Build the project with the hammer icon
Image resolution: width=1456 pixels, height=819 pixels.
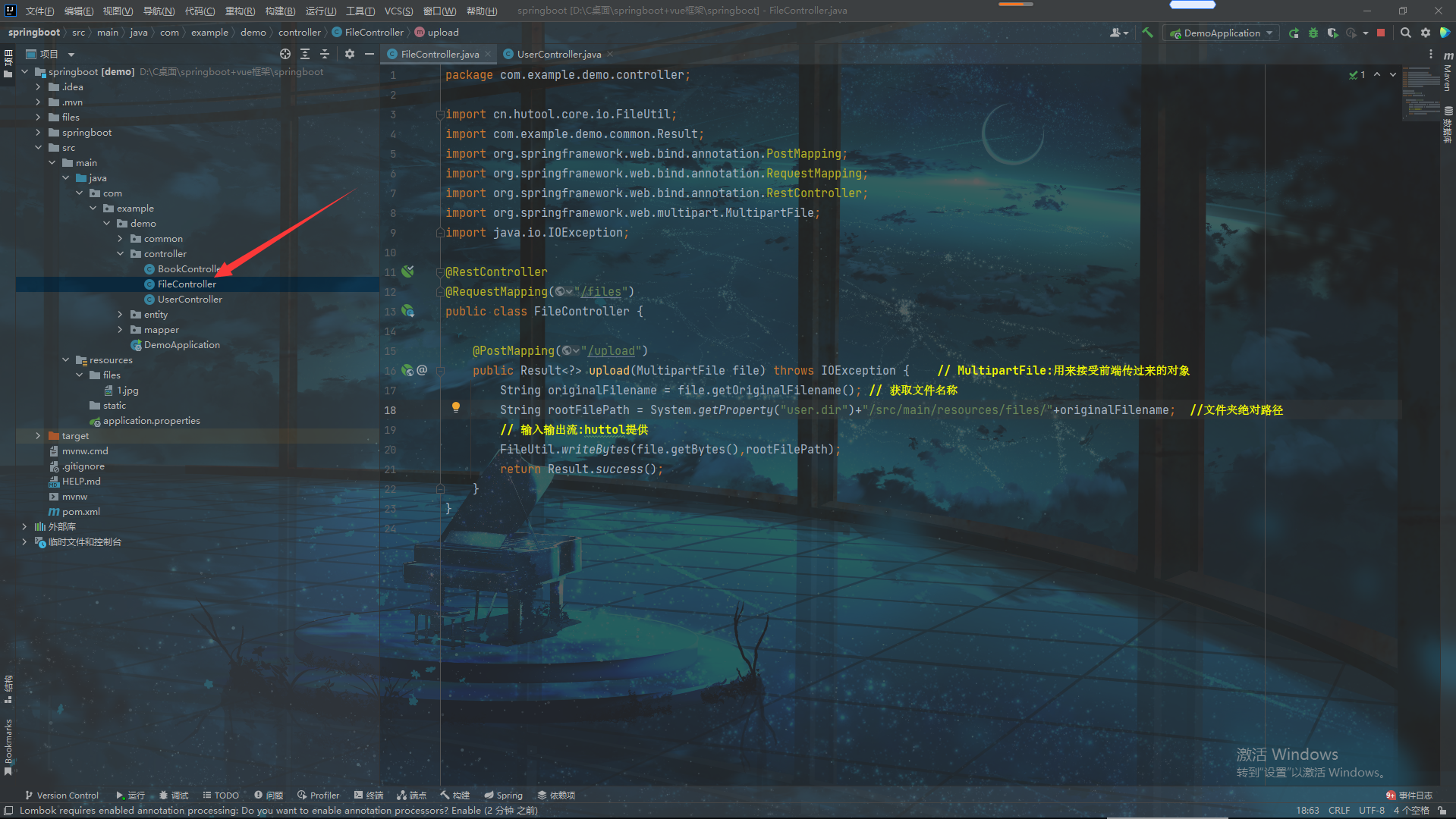(x=1147, y=33)
